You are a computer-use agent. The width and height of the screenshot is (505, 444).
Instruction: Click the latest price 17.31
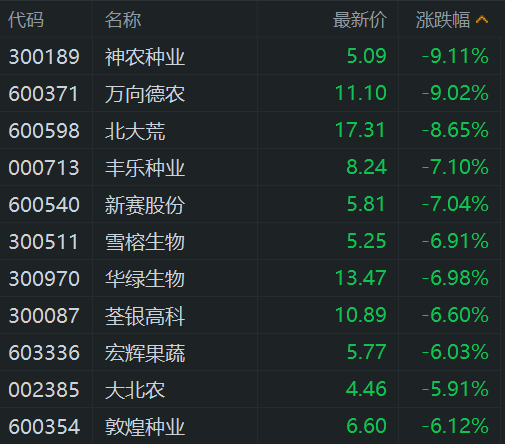tap(360, 130)
